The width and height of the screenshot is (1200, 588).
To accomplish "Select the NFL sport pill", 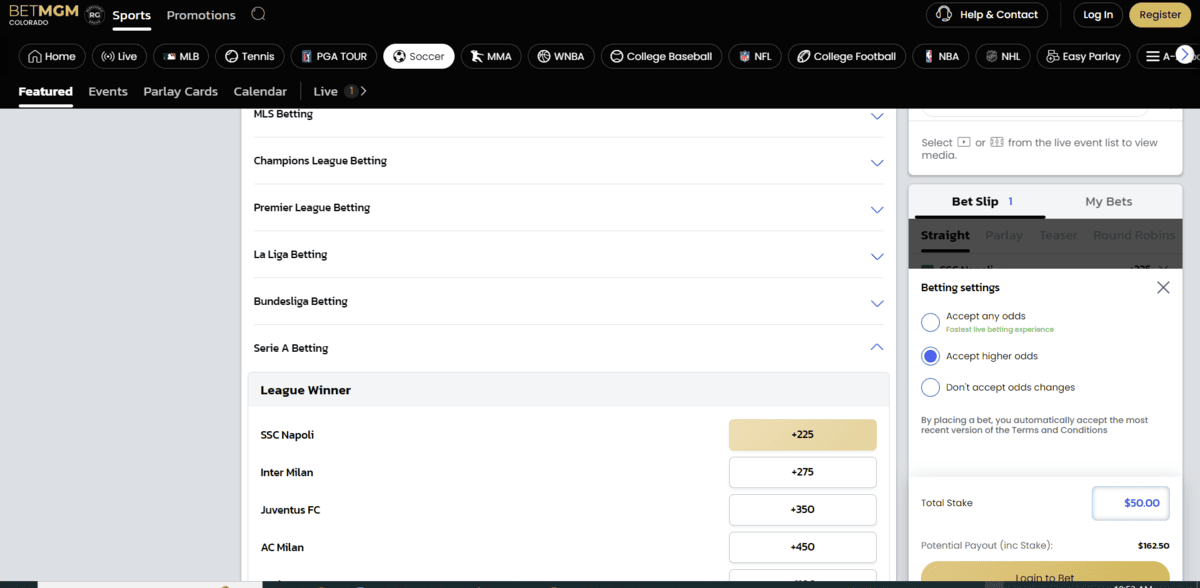I will 755,56.
